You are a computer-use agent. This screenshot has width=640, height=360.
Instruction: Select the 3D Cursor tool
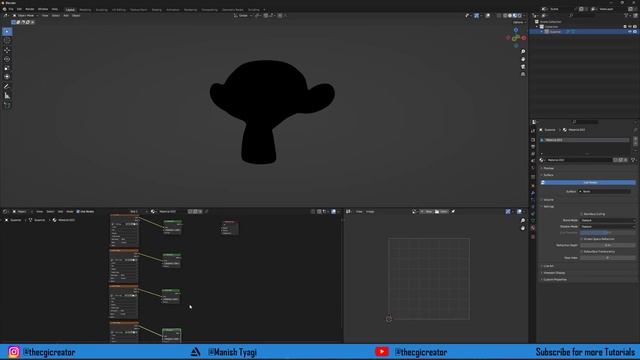(x=7, y=41)
